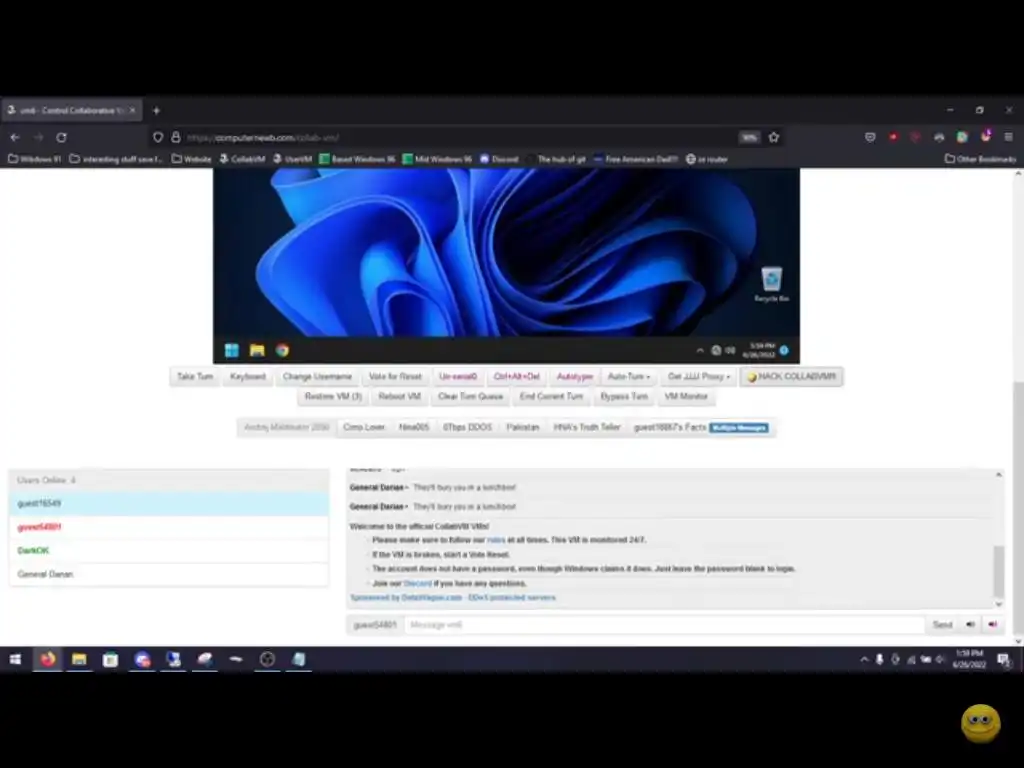The width and height of the screenshot is (1024, 768).
Task: Click the shield icon in the address bar
Action: click(x=158, y=137)
